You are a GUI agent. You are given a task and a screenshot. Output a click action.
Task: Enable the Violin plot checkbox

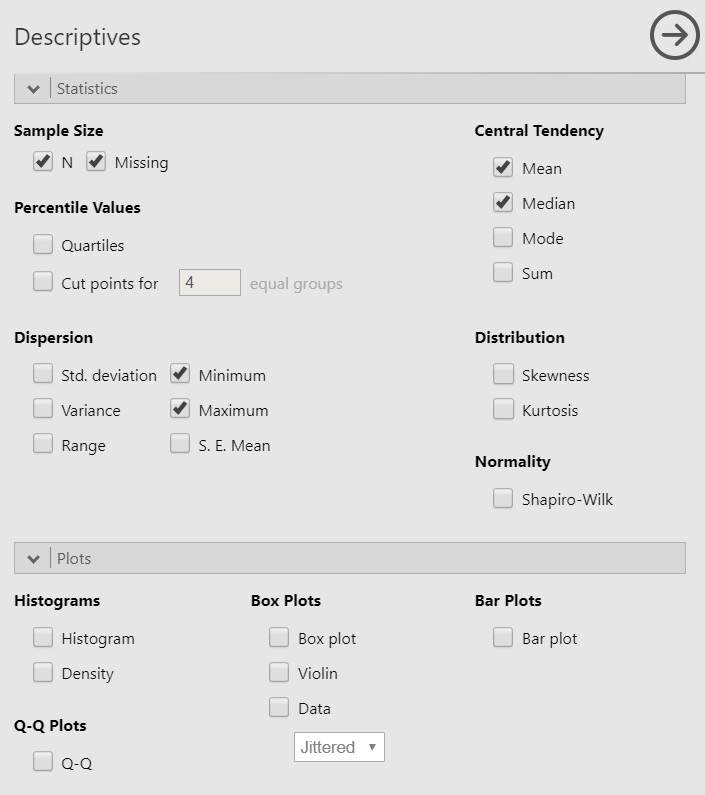pyautogui.click(x=279, y=672)
